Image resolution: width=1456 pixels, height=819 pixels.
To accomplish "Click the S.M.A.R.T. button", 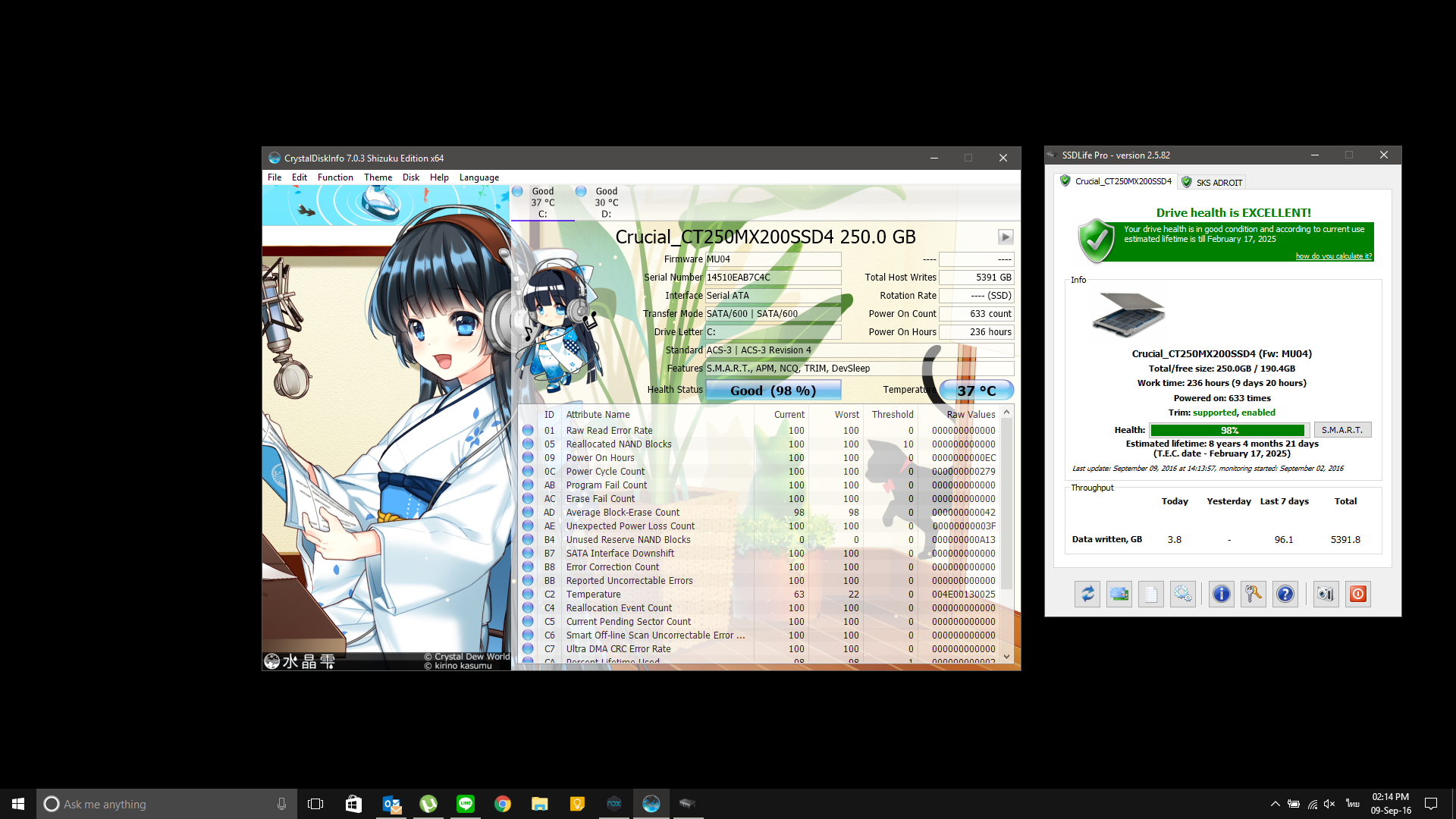I will pyautogui.click(x=1341, y=430).
